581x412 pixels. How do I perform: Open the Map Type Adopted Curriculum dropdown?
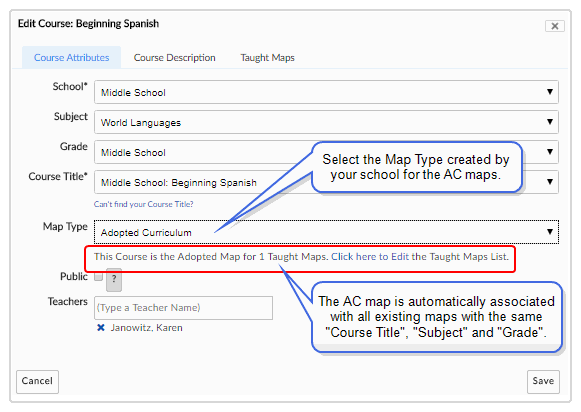coord(326,232)
